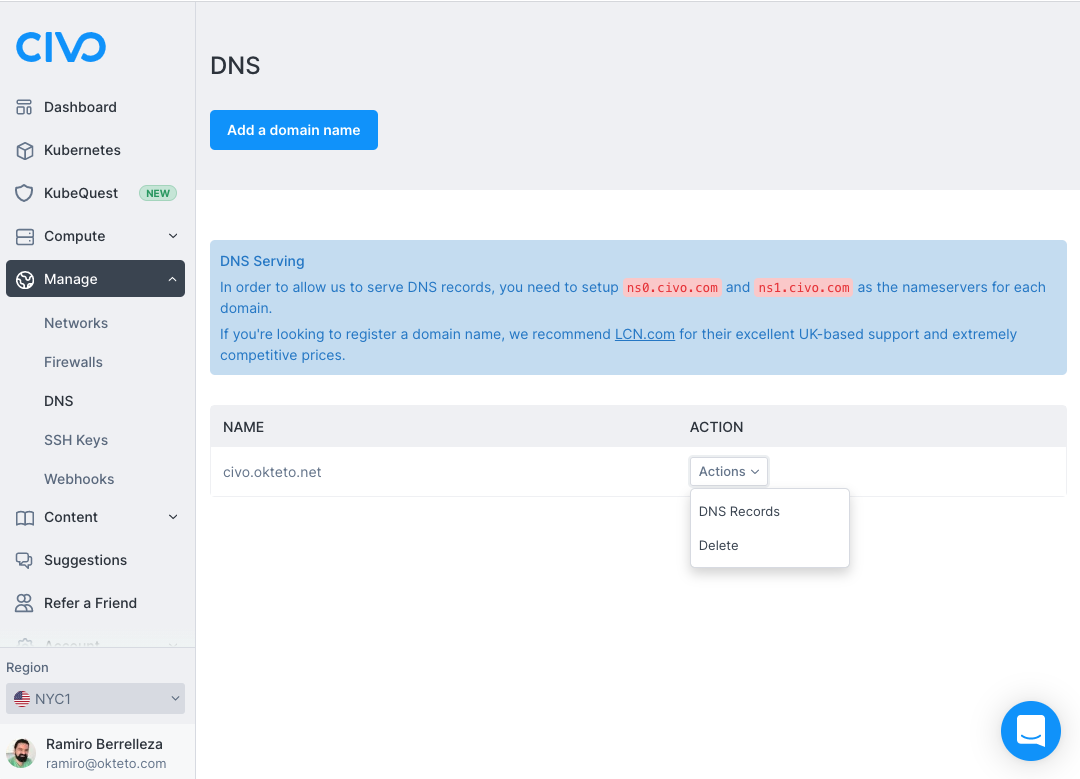Collapse the Manage section
Image resolution: width=1080 pixels, height=779 pixels.
(170, 278)
